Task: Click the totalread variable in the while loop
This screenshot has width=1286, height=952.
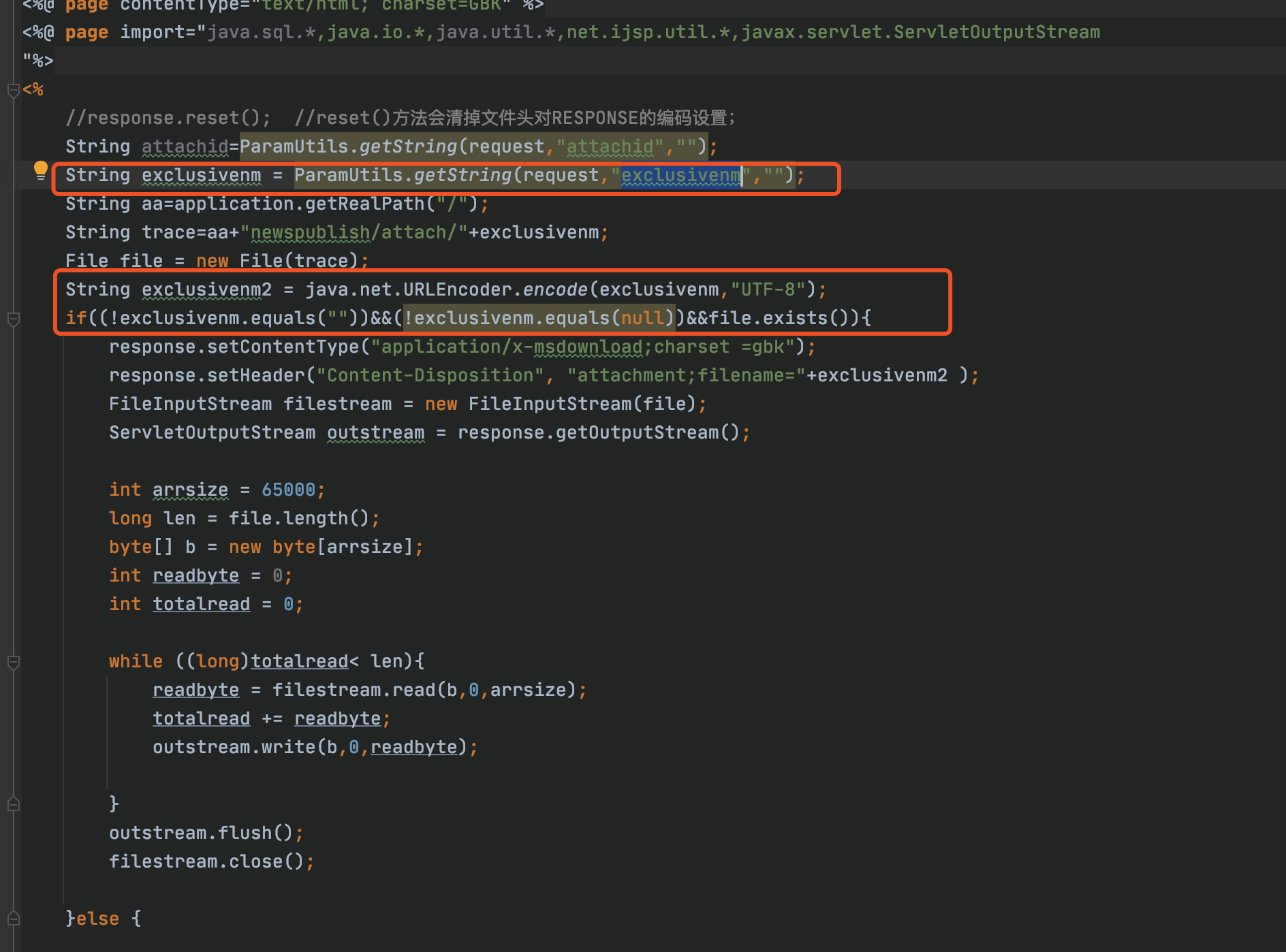Action: click(x=298, y=661)
